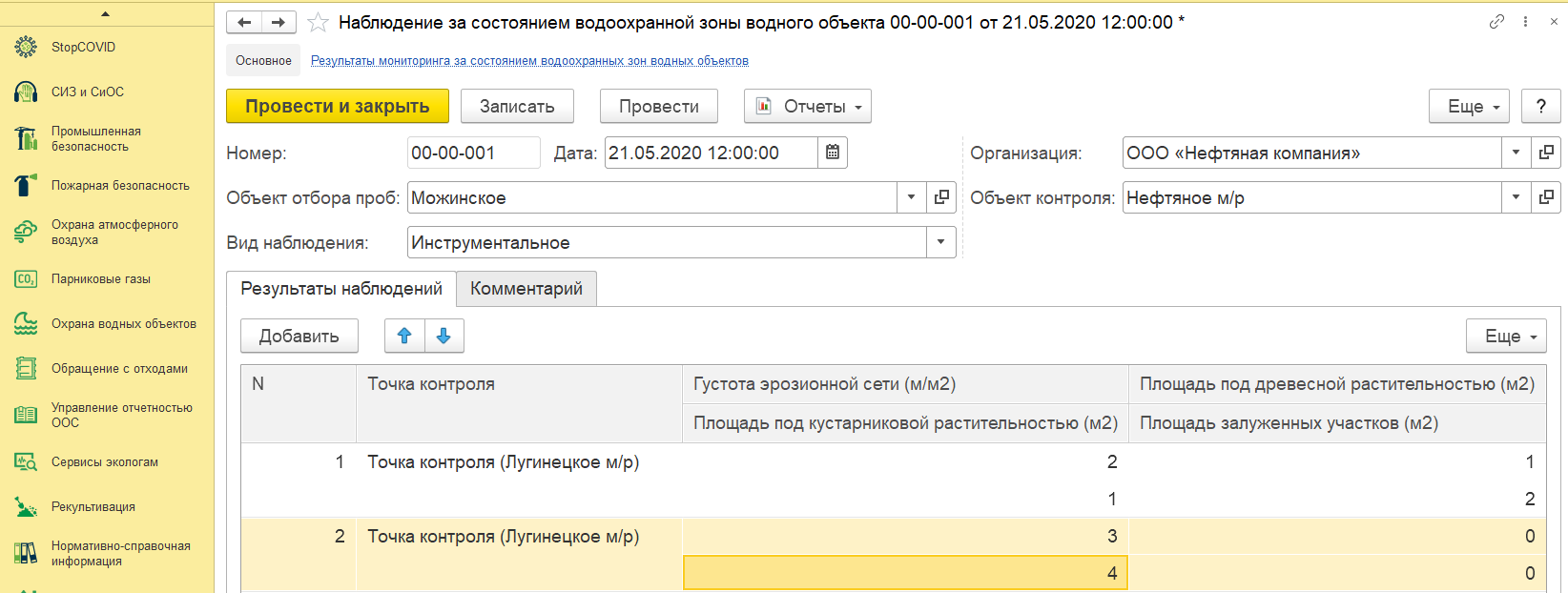Switch to Результаты наблюдений tab
The width and height of the screenshot is (1568, 593).
[341, 289]
